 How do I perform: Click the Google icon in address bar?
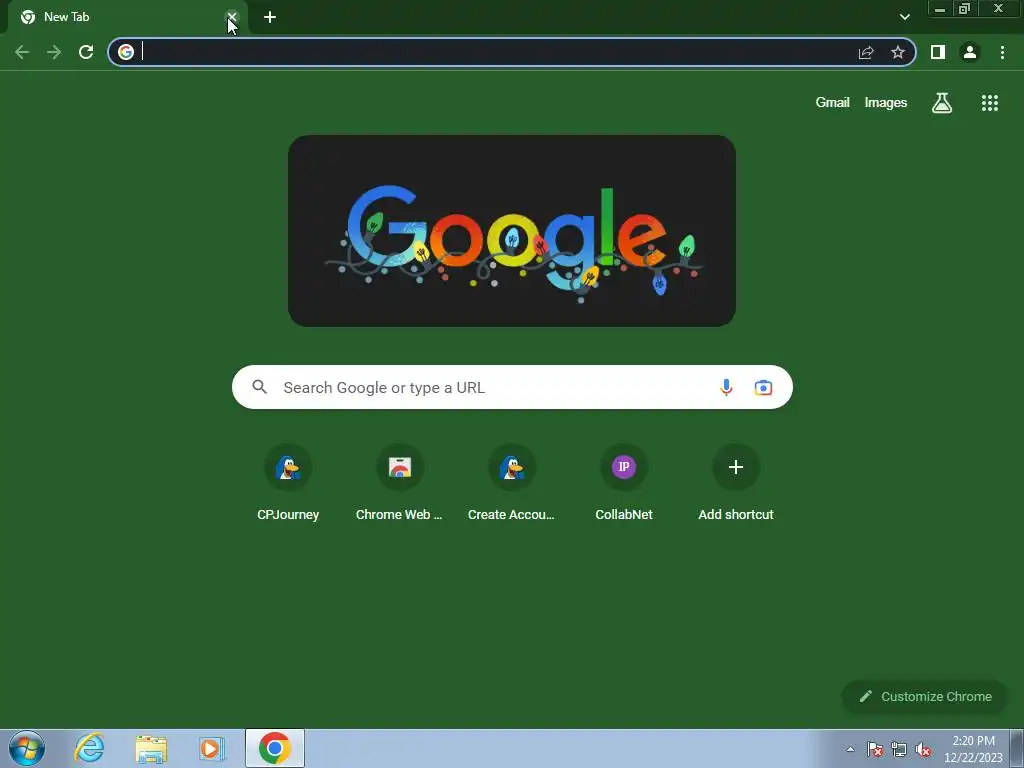[126, 52]
